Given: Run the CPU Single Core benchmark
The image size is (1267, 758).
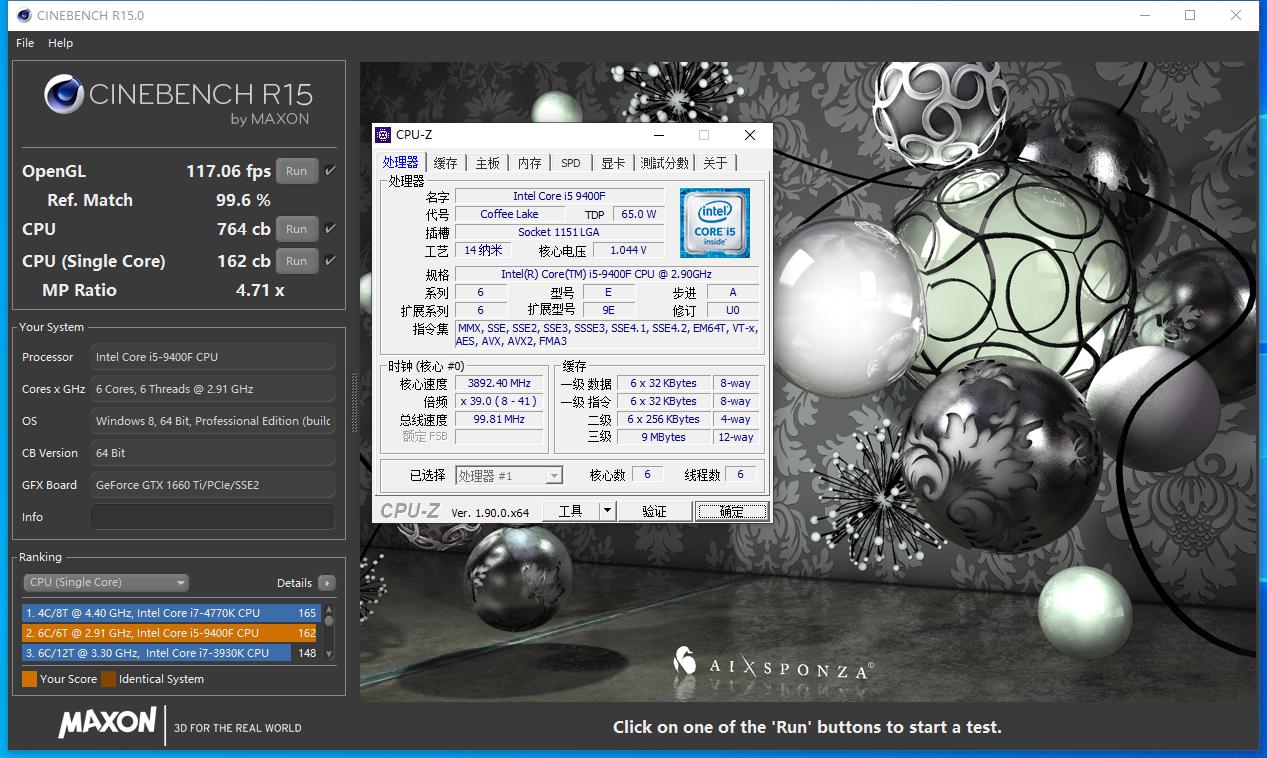Looking at the screenshot, I should pos(297,261).
